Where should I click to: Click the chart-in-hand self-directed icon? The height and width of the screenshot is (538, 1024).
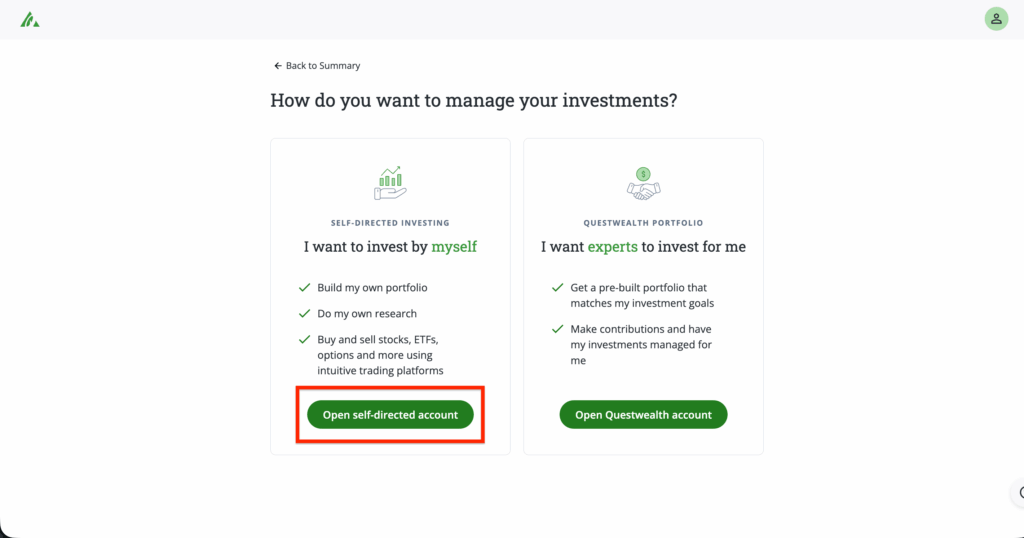pyautogui.click(x=390, y=182)
